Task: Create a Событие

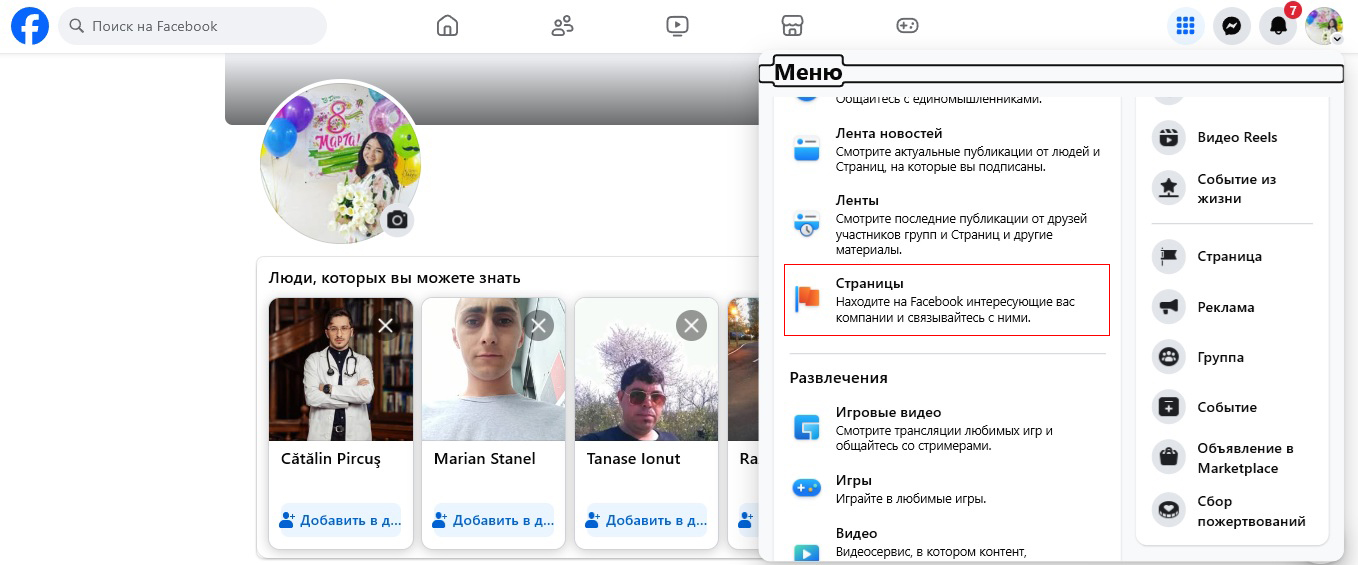Action: pos(1232,407)
